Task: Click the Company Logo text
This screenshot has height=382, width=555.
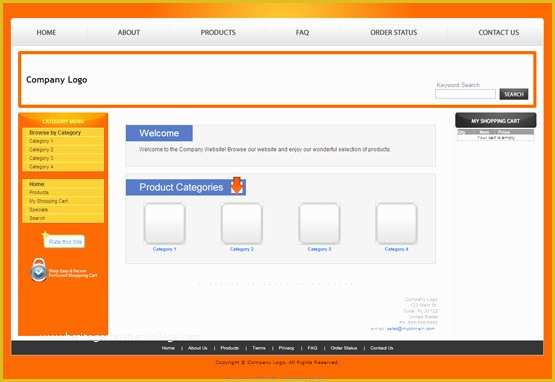Action: [x=57, y=80]
